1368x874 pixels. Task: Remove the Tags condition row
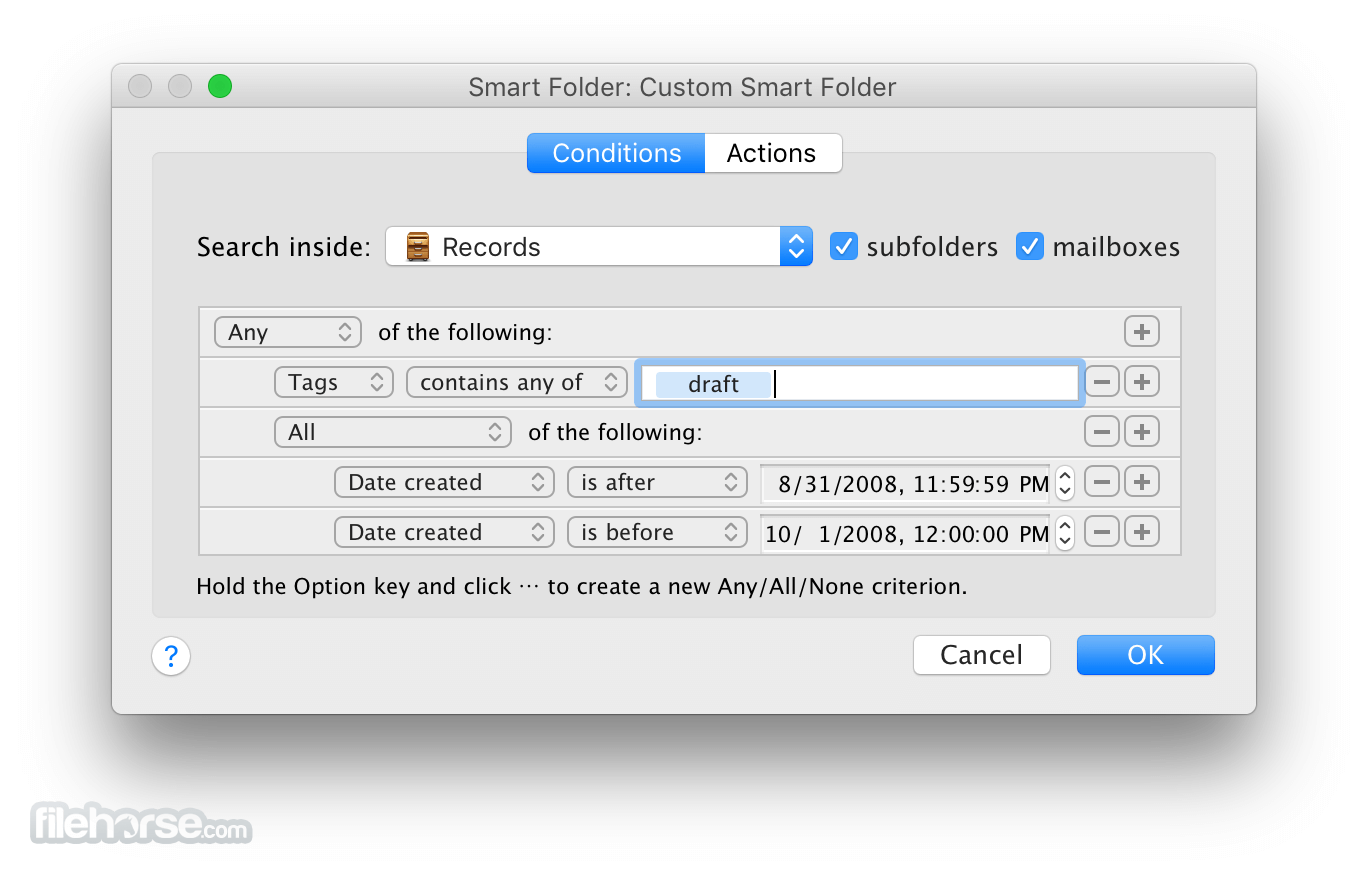(1101, 382)
